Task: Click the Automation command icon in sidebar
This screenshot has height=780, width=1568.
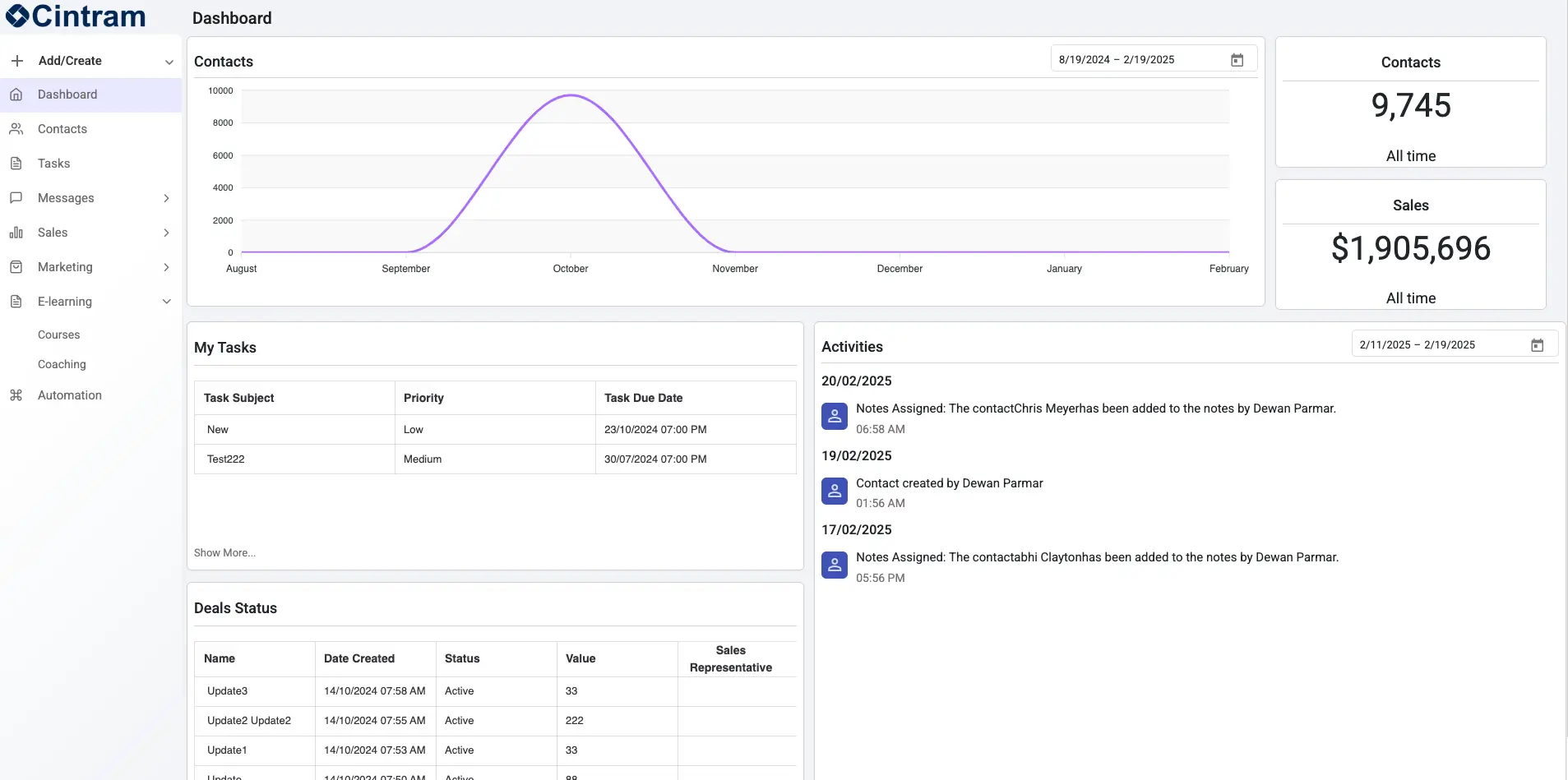Action: point(16,395)
